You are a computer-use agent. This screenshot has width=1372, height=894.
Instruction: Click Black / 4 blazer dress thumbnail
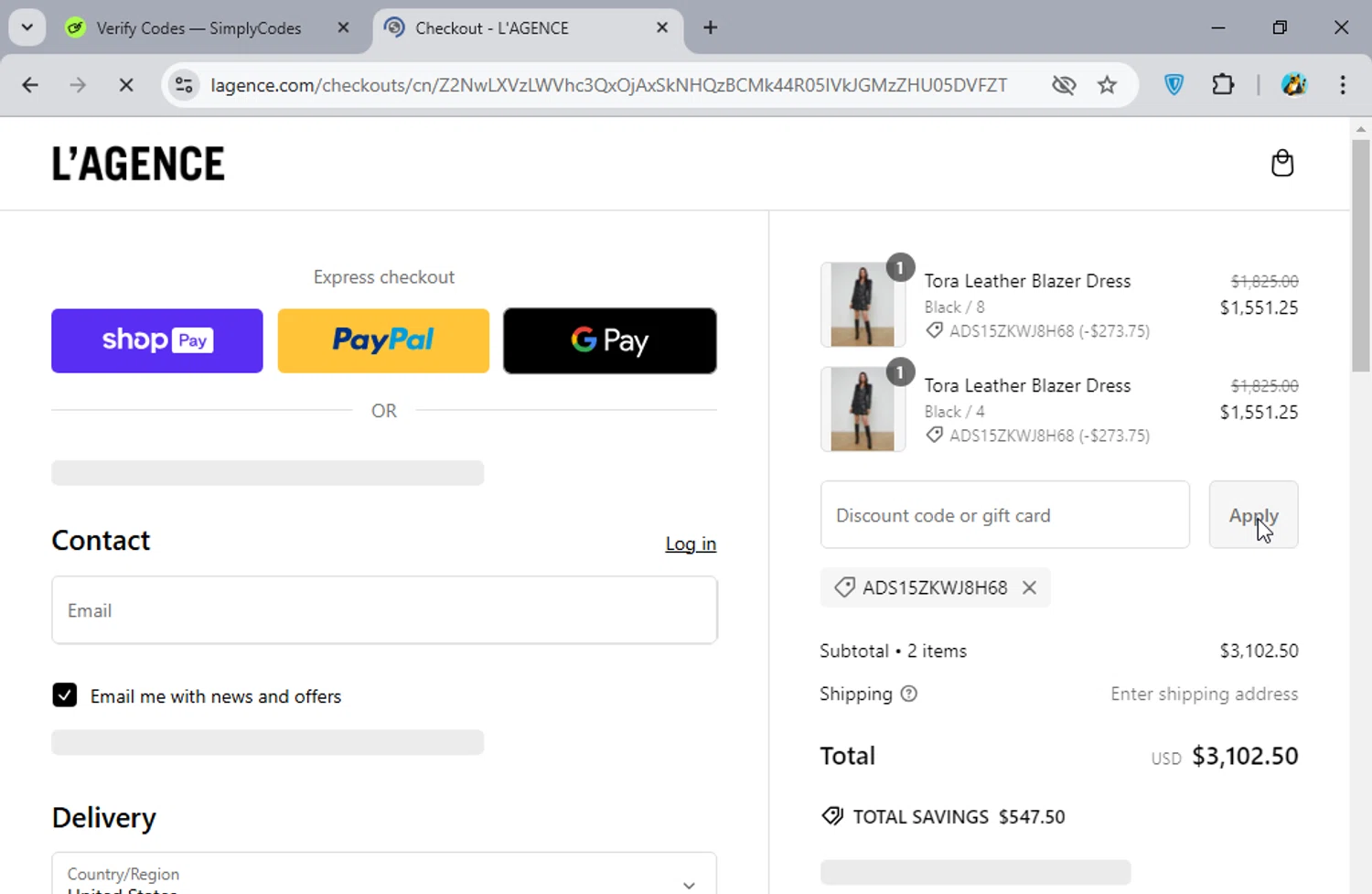point(863,409)
